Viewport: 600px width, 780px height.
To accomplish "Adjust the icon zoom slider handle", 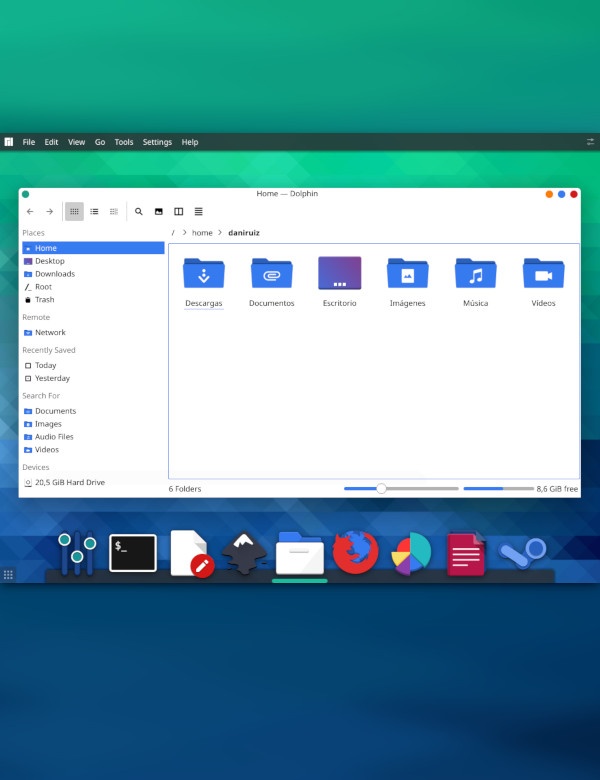I will pos(381,488).
